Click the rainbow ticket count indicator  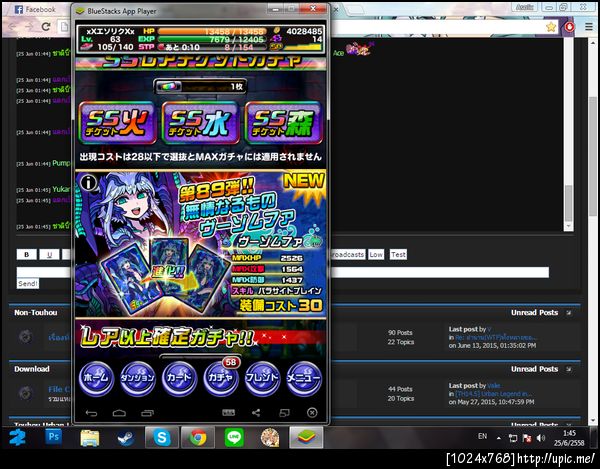click(x=200, y=86)
